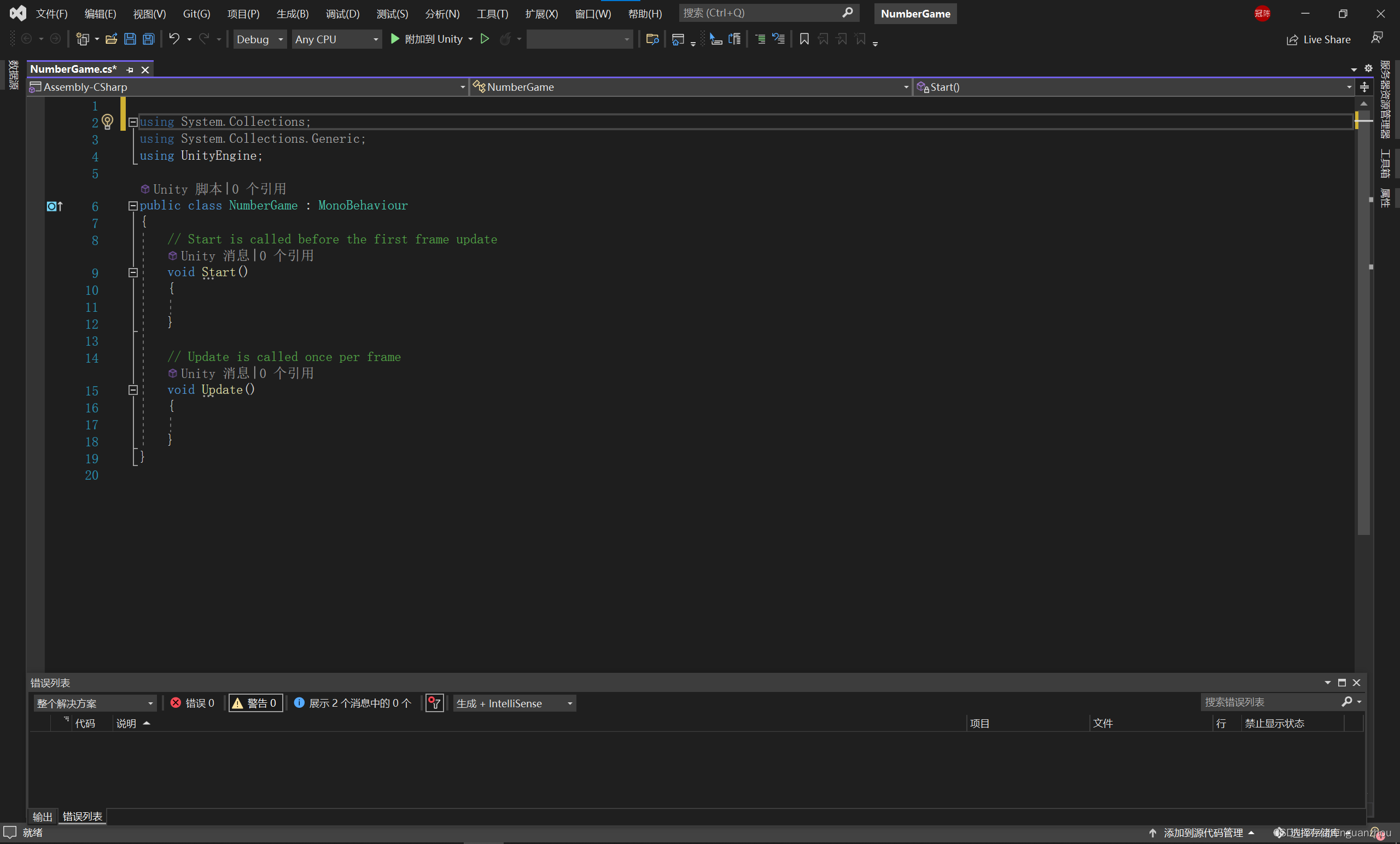This screenshot has width=1400, height=844.
Task: Click the Open File folder icon
Action: (x=112, y=39)
